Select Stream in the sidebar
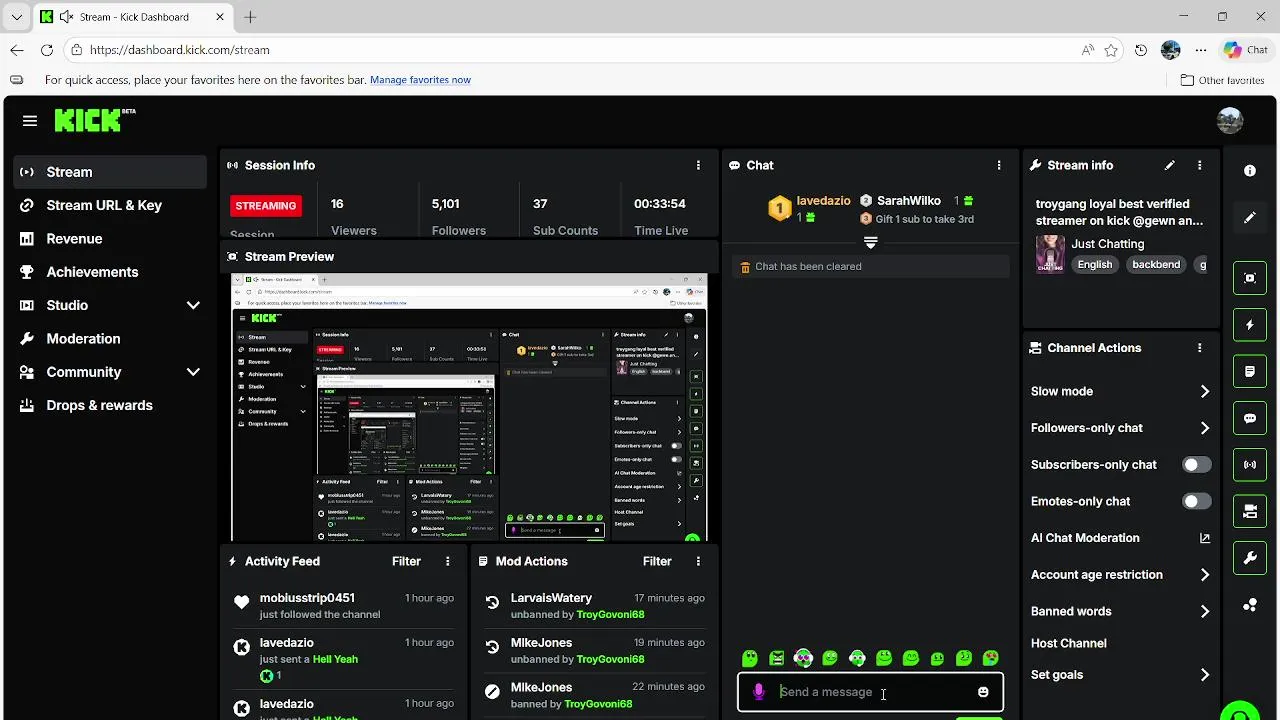 (x=110, y=172)
